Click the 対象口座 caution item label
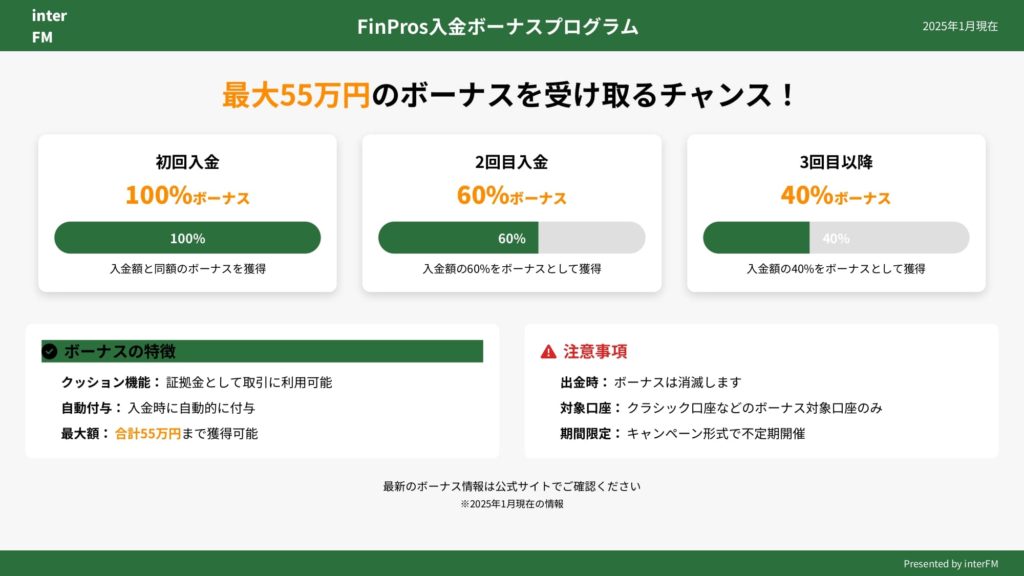 [591, 408]
